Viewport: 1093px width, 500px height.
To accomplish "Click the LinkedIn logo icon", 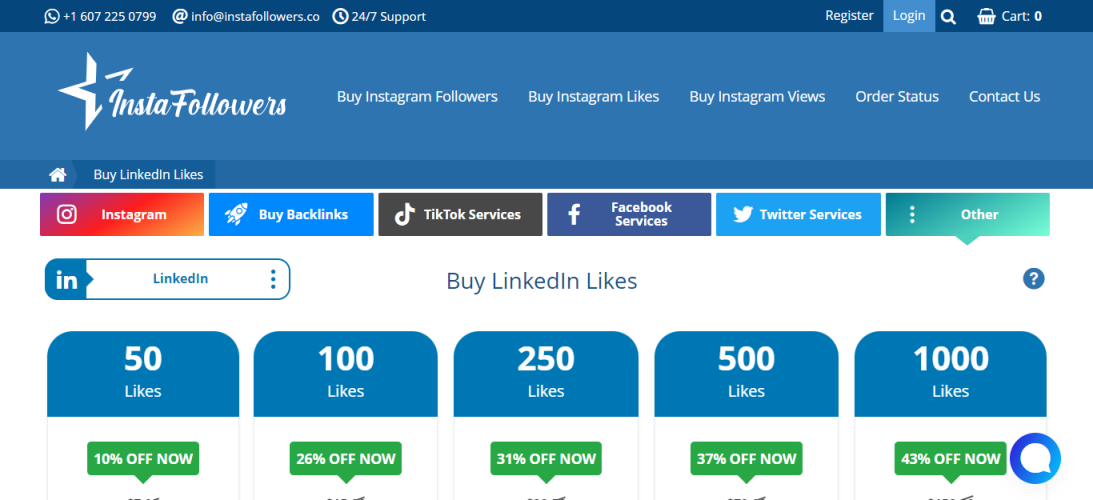I will coord(66,280).
